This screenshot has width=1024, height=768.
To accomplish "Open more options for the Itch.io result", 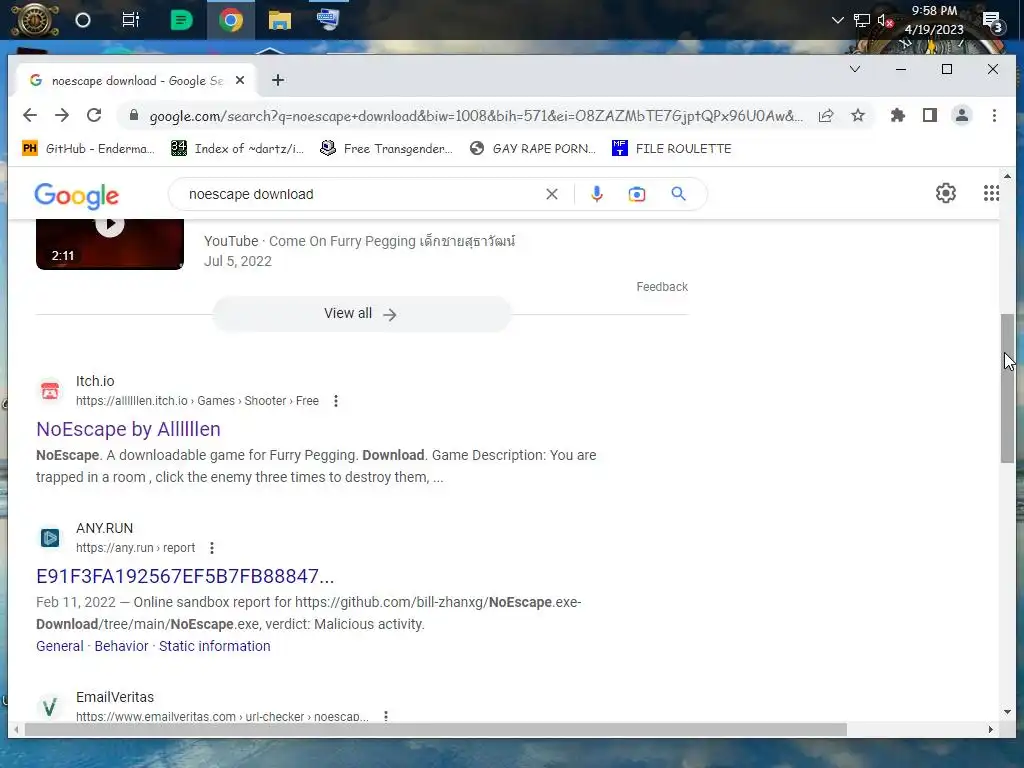I will 336,401.
